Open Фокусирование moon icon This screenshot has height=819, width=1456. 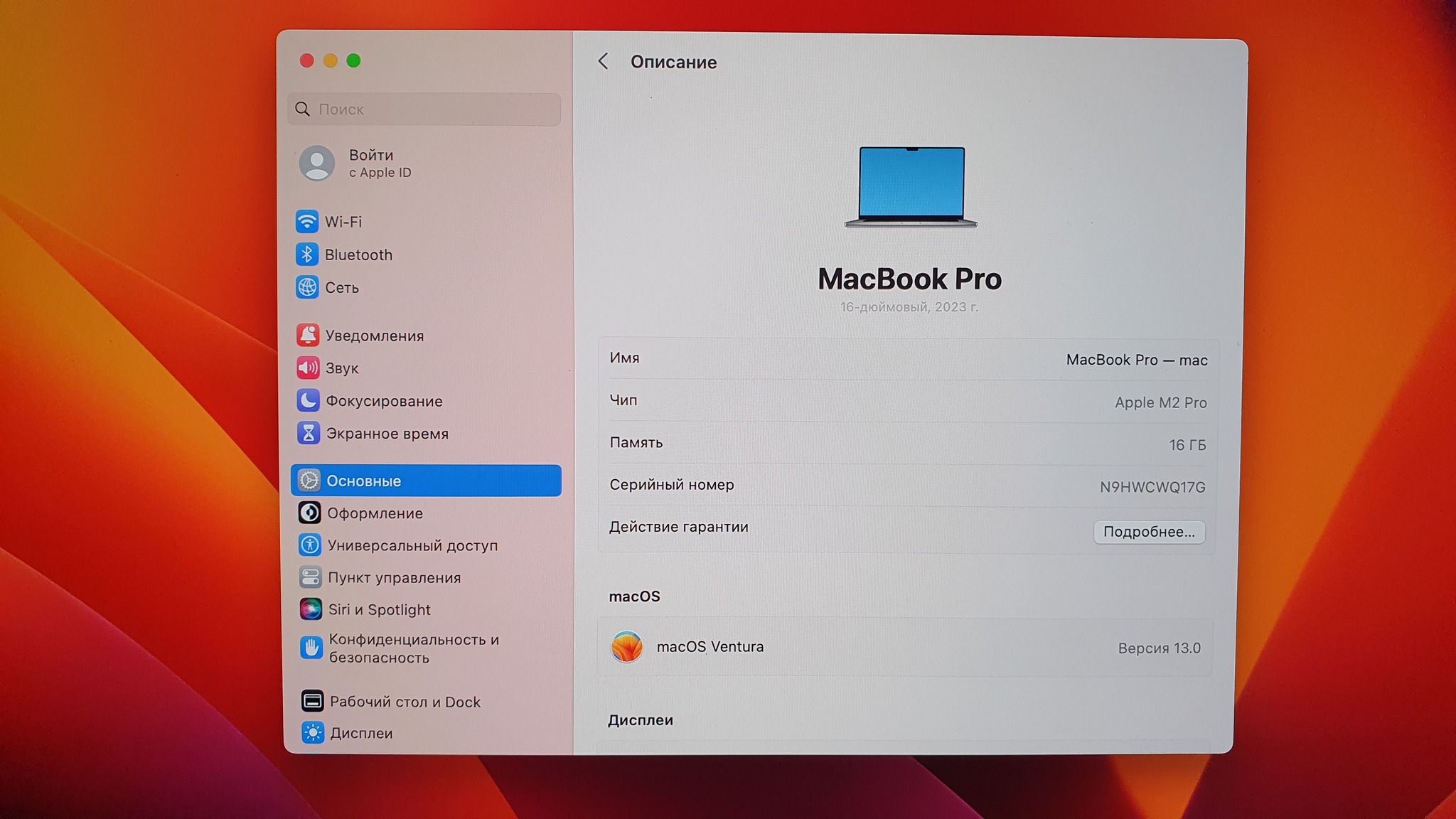(x=308, y=401)
